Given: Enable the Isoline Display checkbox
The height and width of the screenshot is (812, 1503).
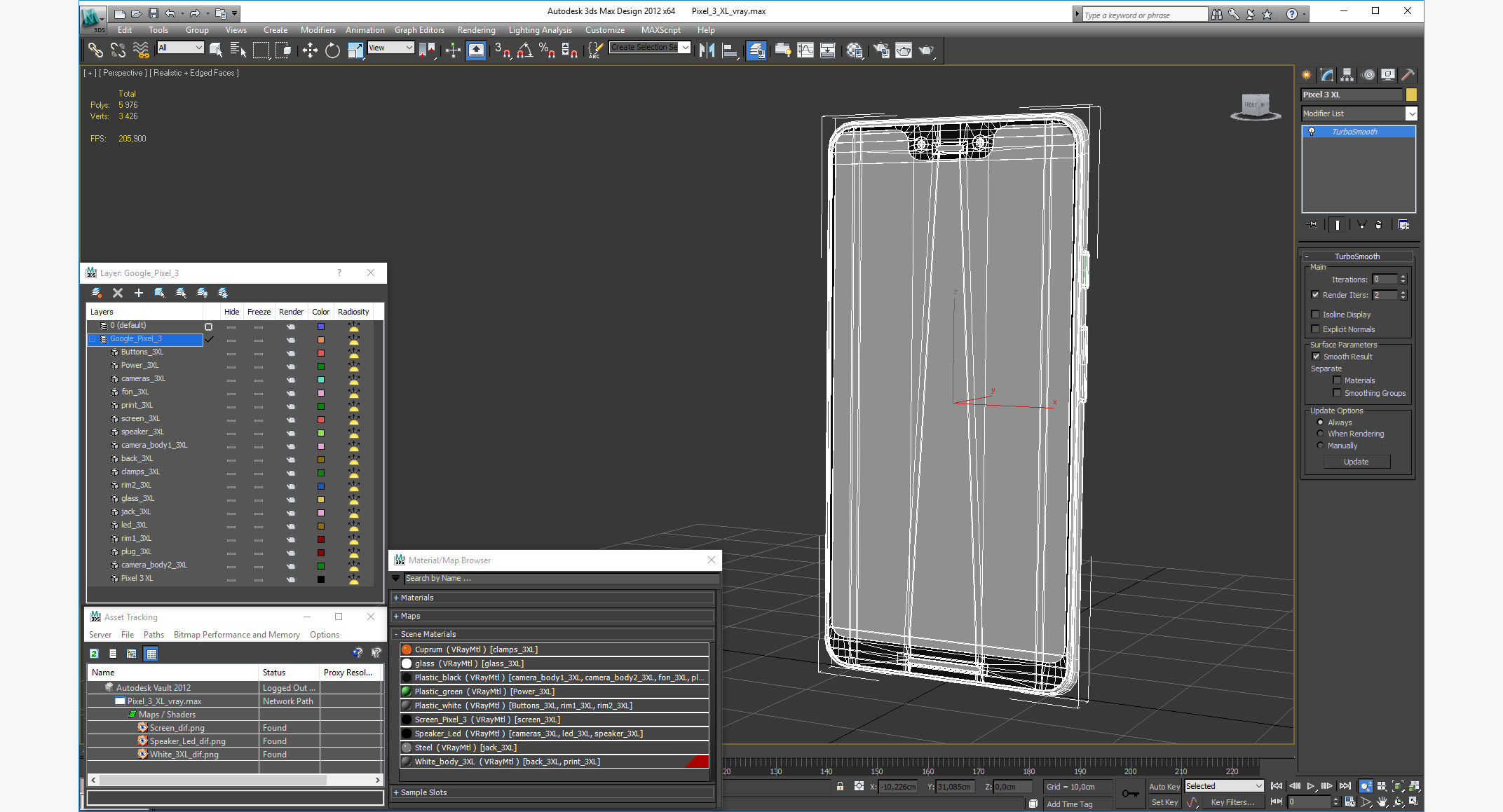Looking at the screenshot, I should click(1316, 315).
